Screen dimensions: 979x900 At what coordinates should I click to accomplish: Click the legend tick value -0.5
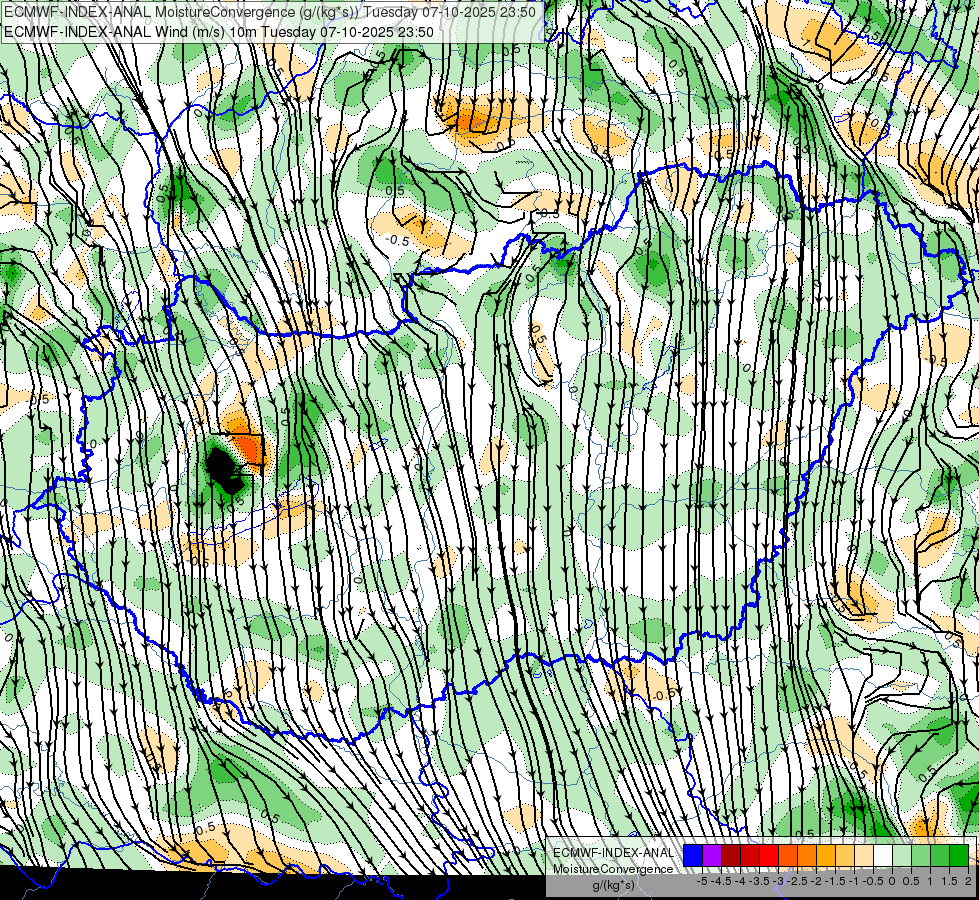873,881
